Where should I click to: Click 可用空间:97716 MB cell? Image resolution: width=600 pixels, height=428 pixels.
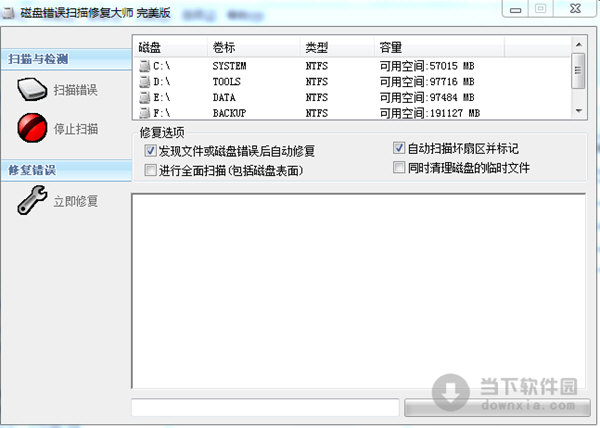pos(427,82)
